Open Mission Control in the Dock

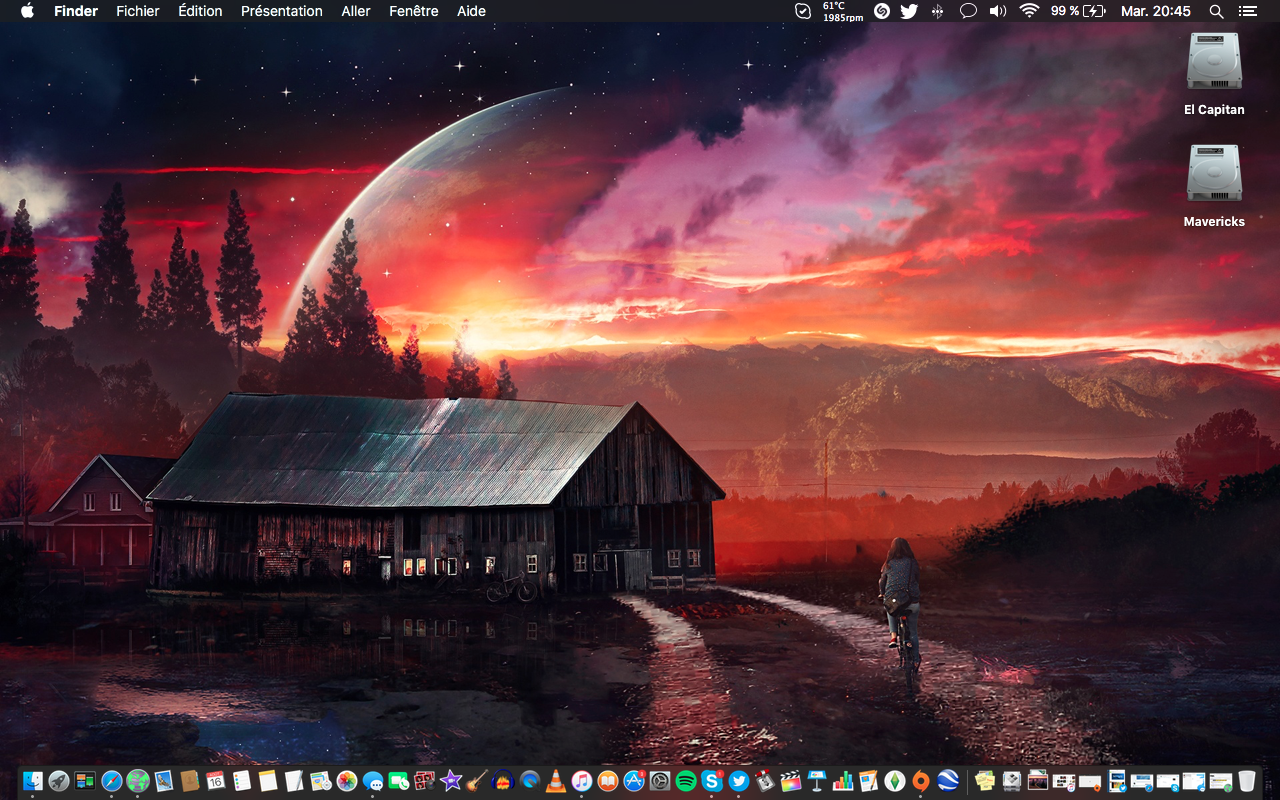(x=85, y=781)
